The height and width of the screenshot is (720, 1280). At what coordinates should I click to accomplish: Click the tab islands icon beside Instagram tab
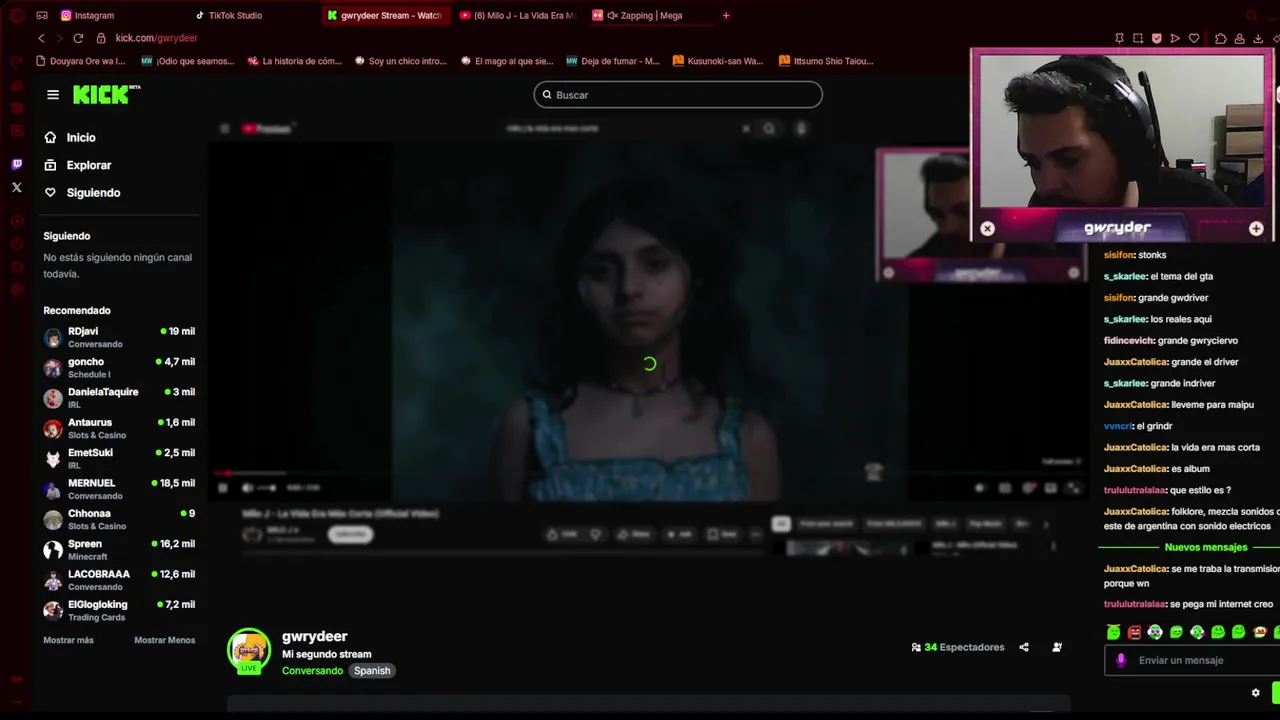42,15
